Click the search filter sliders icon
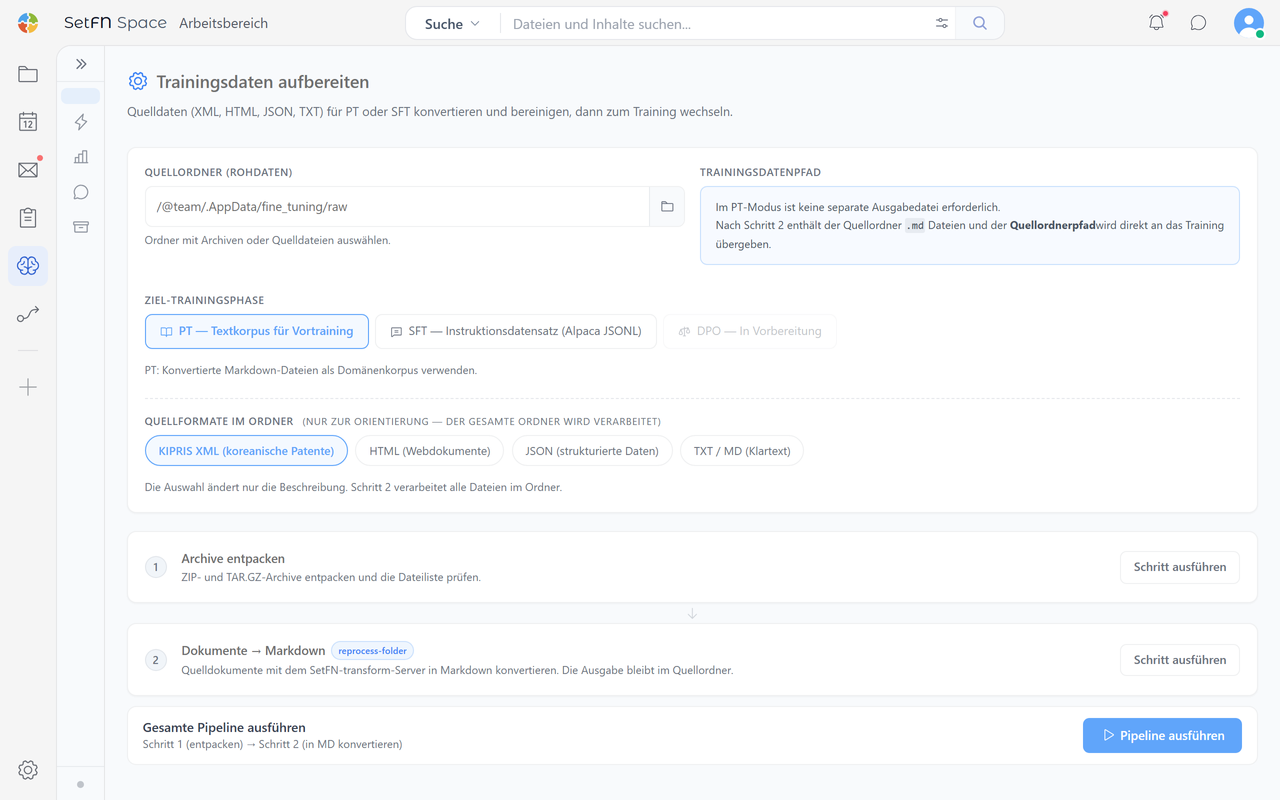 (942, 23)
